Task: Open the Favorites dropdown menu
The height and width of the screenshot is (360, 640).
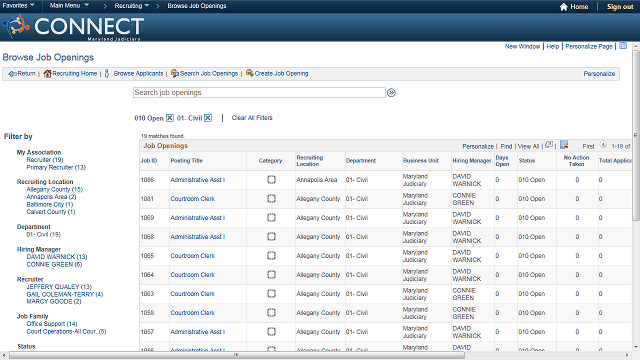Action: [19, 5]
